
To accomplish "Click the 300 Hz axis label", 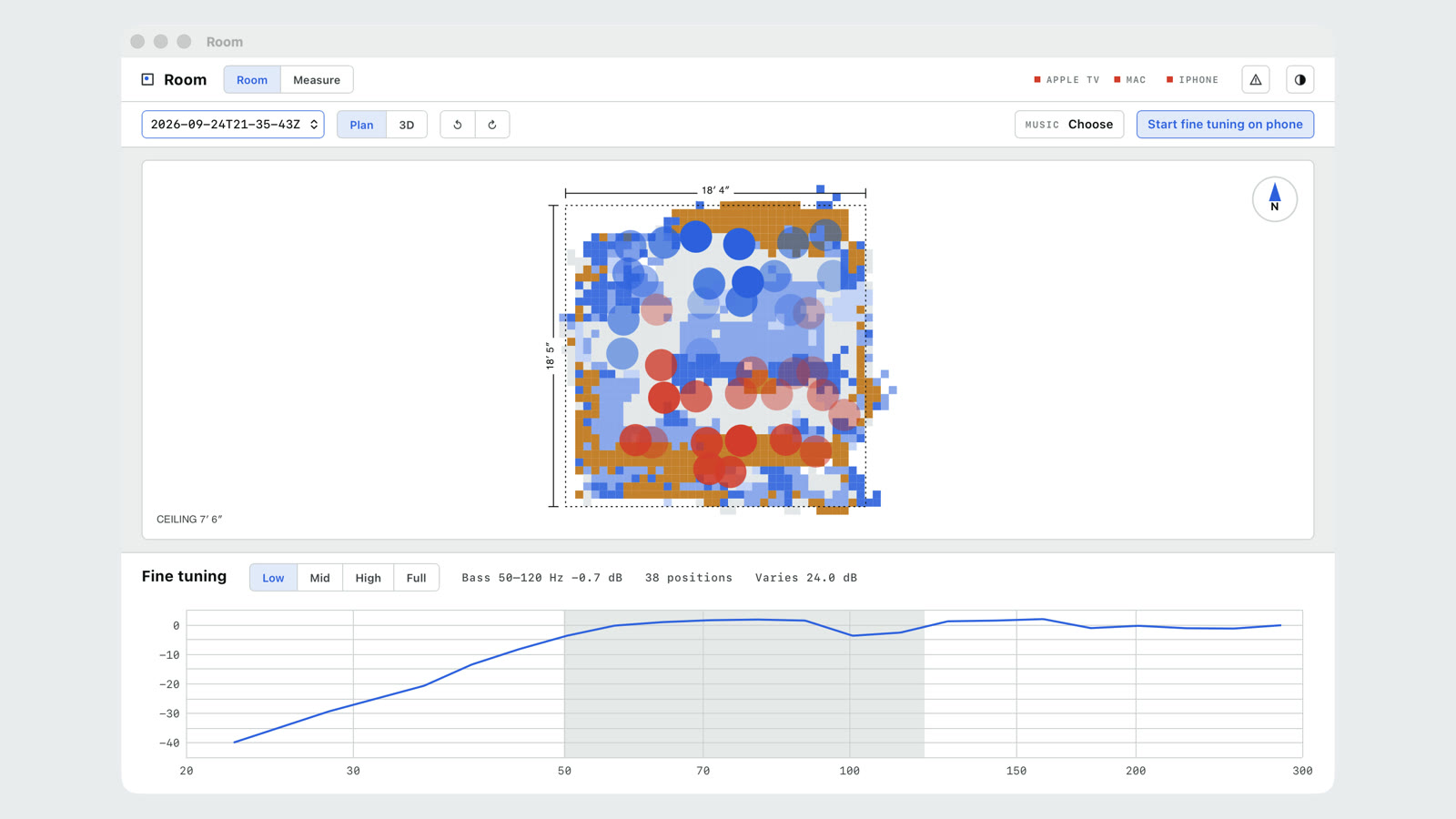I will tap(1302, 771).
